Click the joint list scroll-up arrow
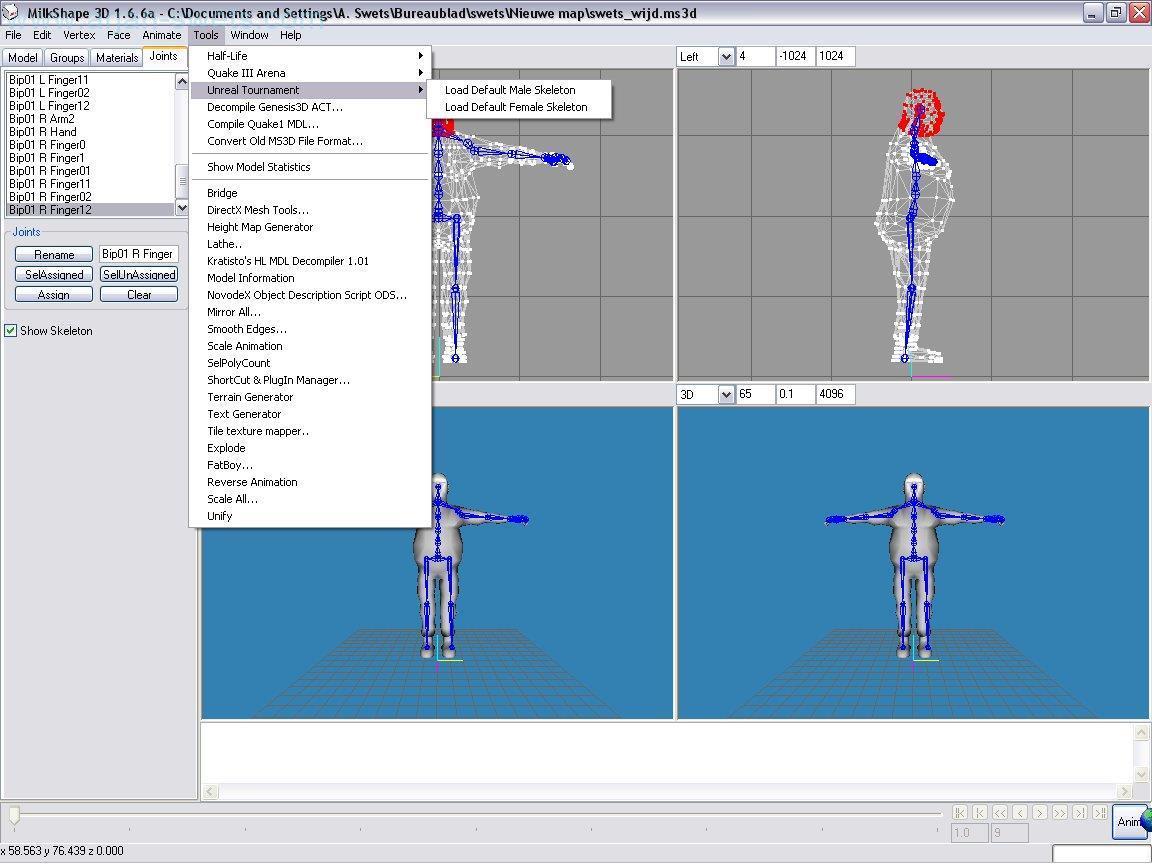This screenshot has height=864, width=1152. 181,81
